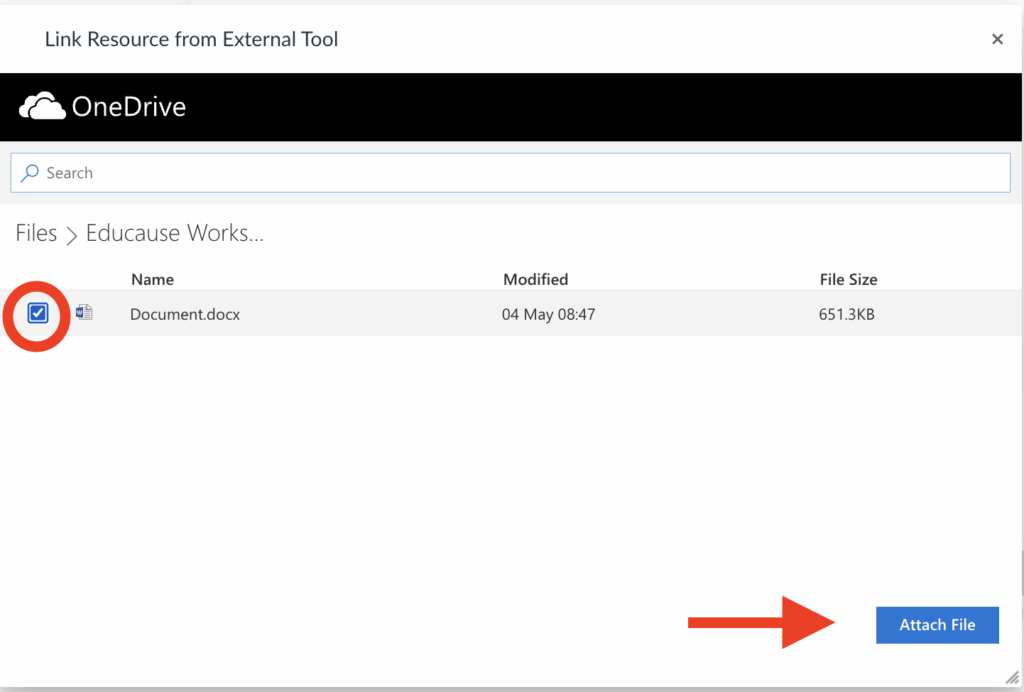Click the OneDrive header label
The height and width of the screenshot is (692, 1024).
pos(128,106)
